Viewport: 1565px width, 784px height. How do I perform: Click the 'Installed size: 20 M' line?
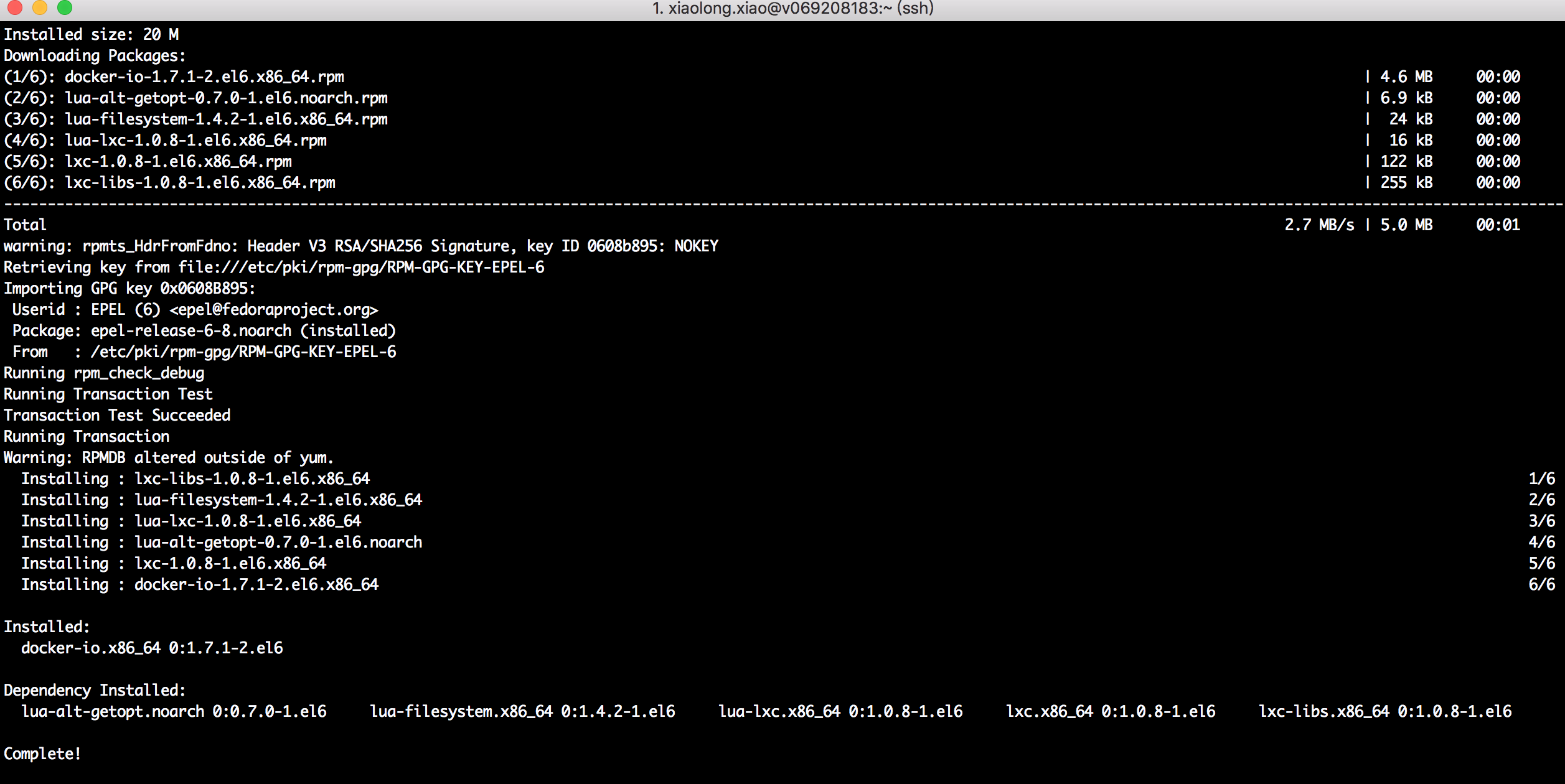(x=92, y=35)
